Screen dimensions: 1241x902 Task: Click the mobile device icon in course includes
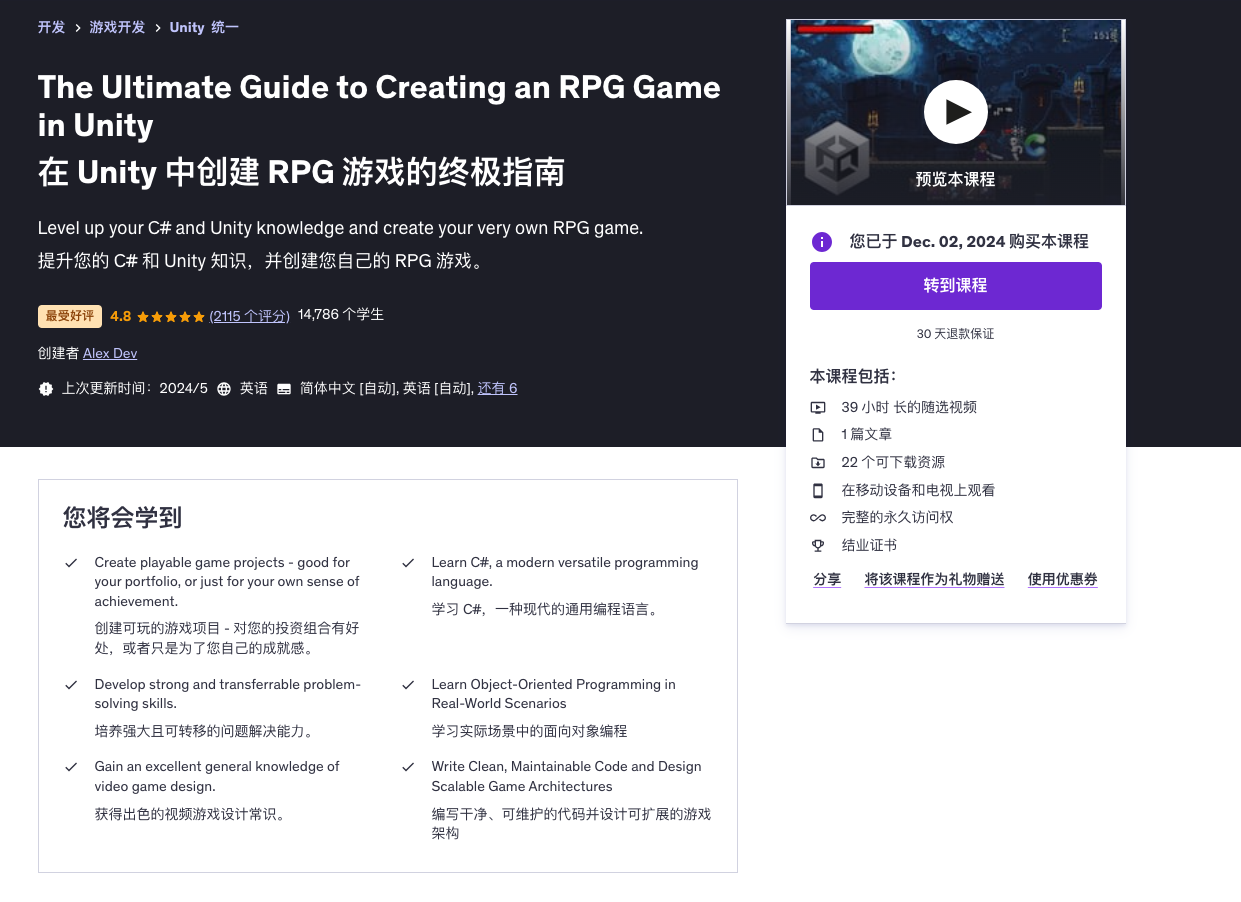coord(818,490)
